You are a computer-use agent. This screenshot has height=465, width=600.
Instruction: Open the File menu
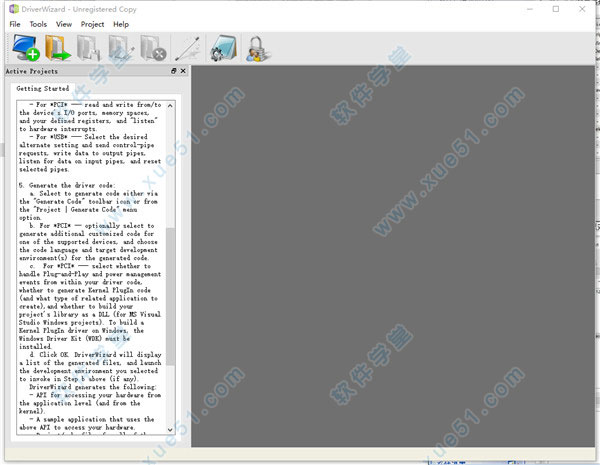[x=15, y=23]
